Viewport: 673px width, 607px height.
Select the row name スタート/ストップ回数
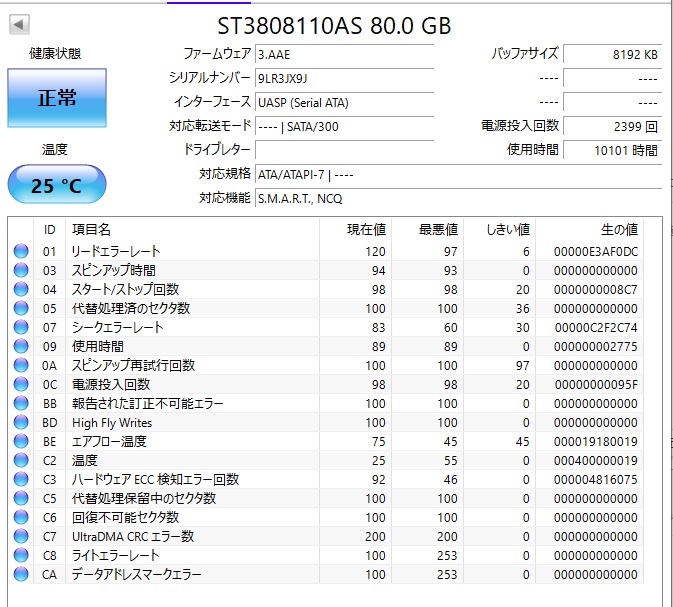point(125,289)
